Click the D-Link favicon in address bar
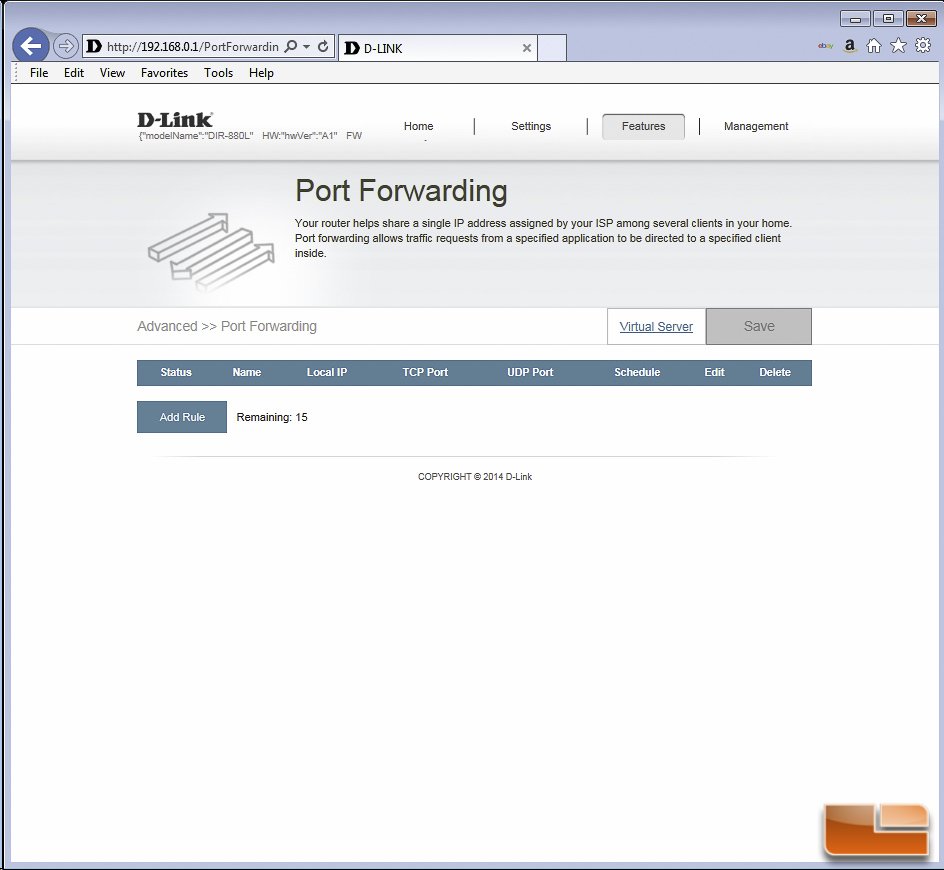Image resolution: width=944 pixels, height=870 pixels. pyautogui.click(x=94, y=46)
